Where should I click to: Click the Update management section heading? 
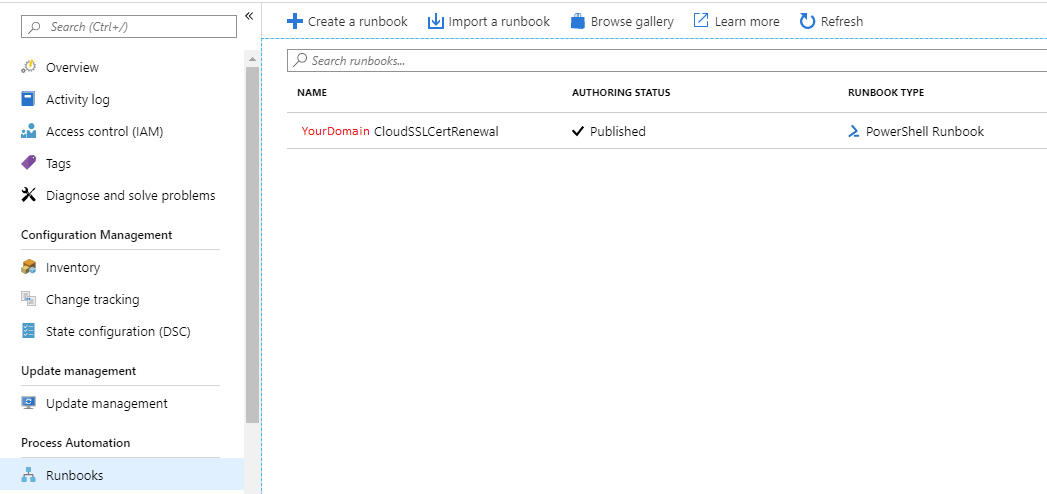point(79,370)
